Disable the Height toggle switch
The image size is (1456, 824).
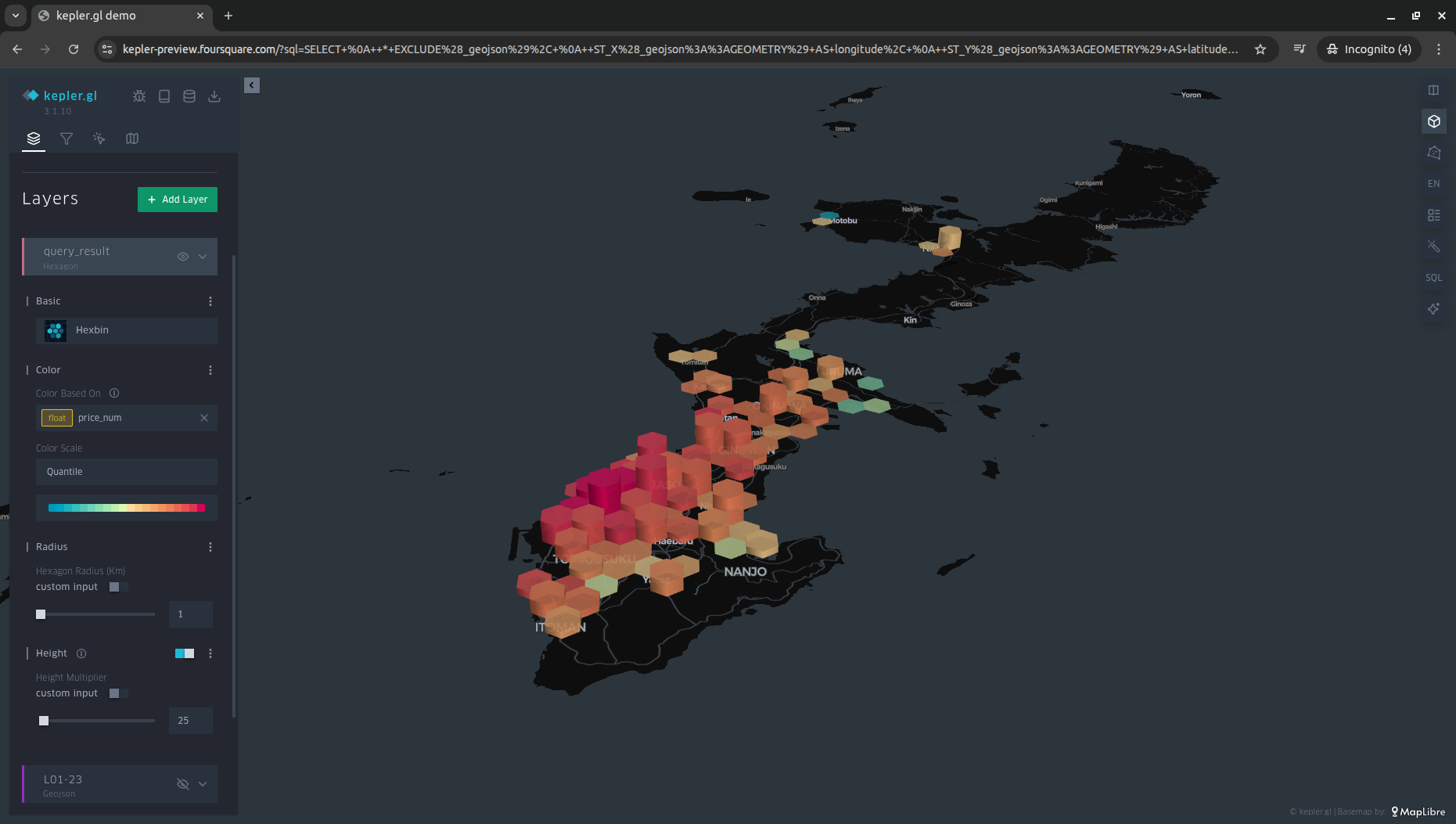click(x=185, y=653)
